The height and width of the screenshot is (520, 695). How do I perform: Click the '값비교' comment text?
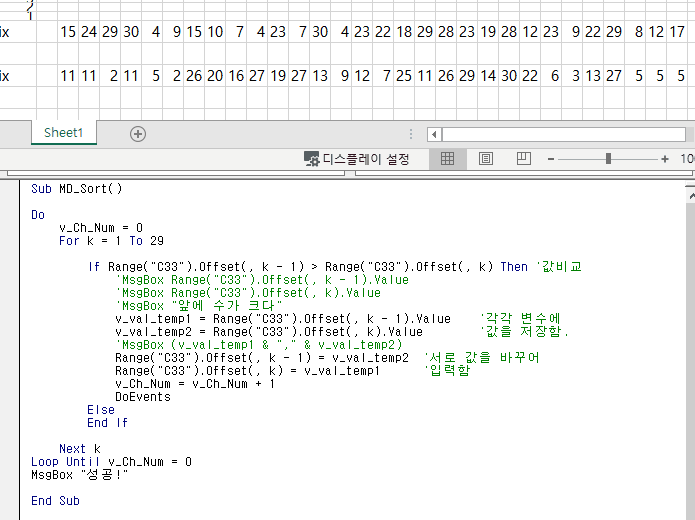point(559,266)
